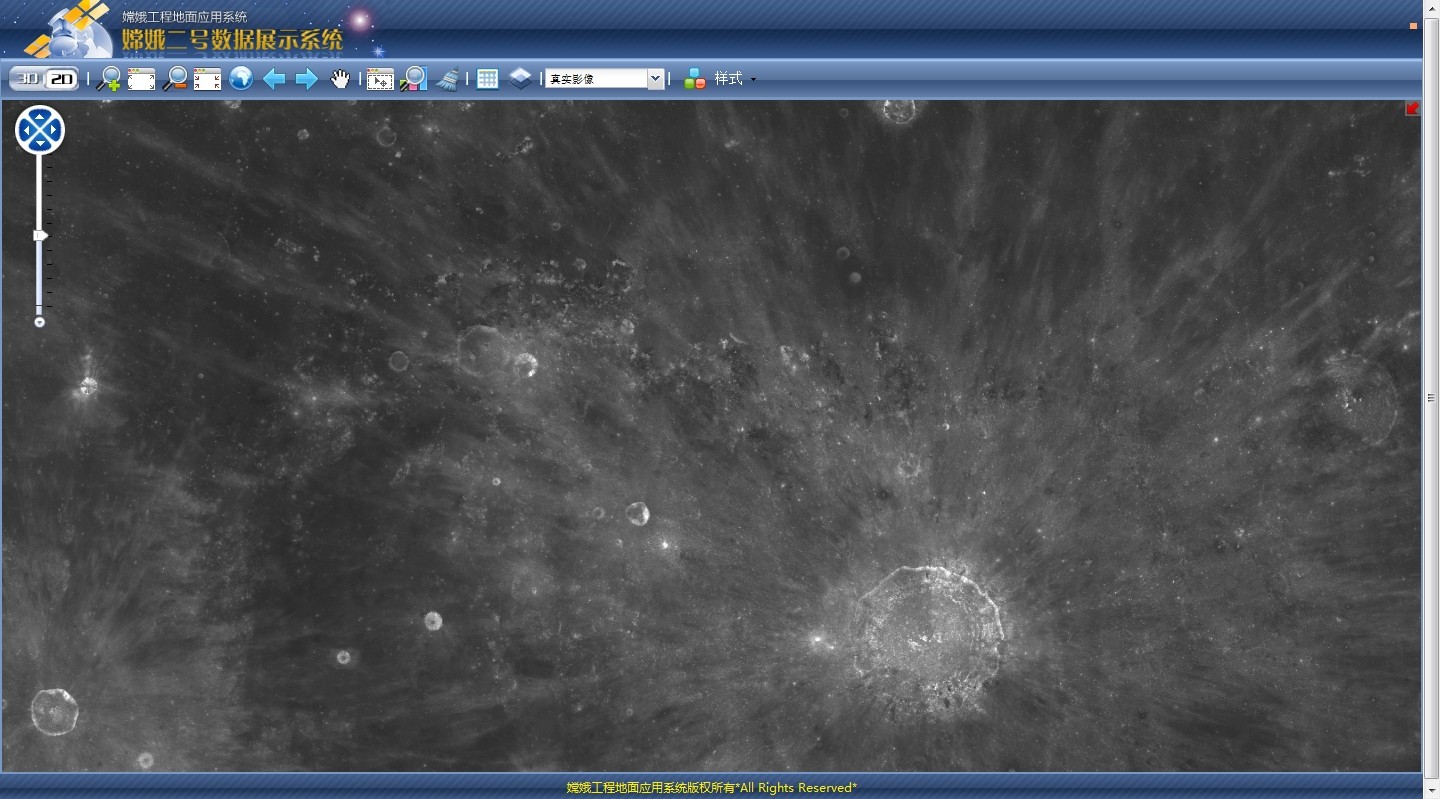The image size is (1440, 799).
Task: Switch to 2D view mode
Action: [61, 79]
